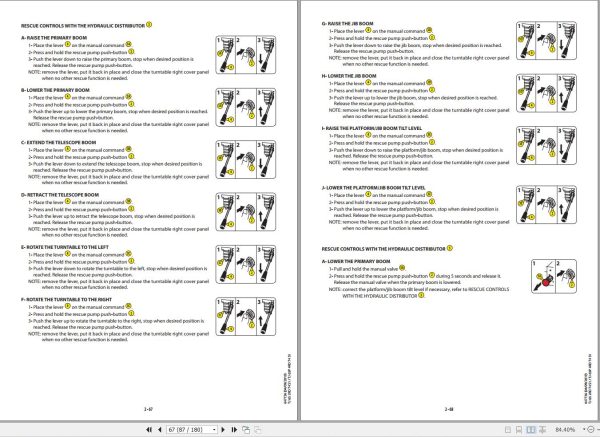Click page number 2-67 at left page bottom
The height and width of the screenshot is (437, 600).
pos(148,409)
